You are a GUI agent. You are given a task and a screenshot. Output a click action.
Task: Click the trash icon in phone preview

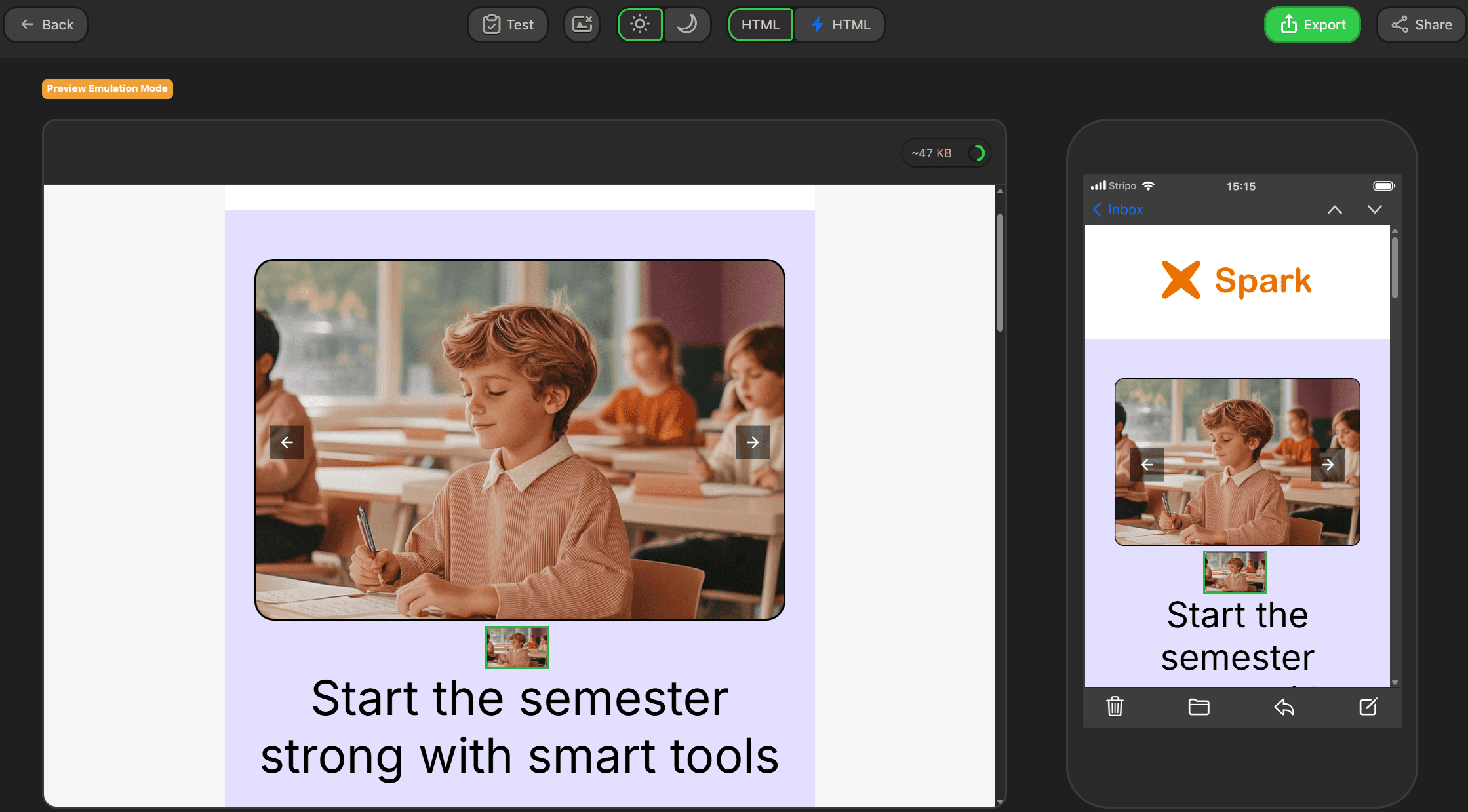point(1115,706)
